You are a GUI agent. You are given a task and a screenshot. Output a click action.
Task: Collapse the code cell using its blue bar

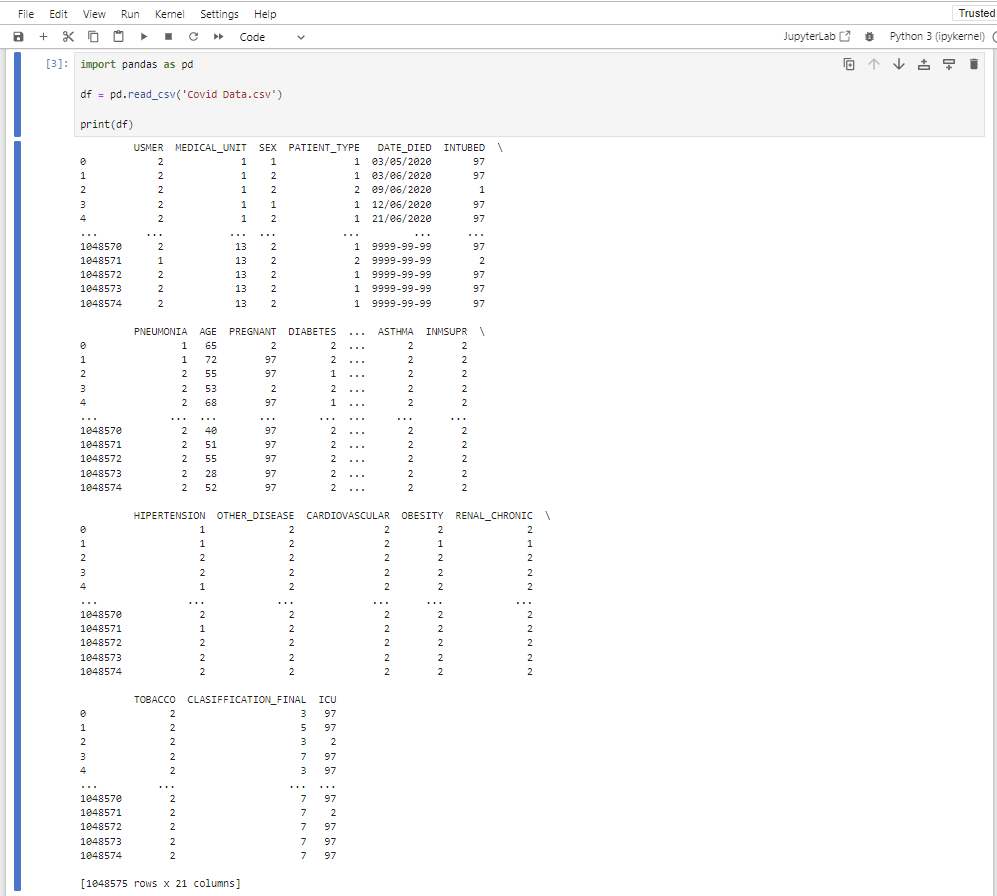(18, 95)
